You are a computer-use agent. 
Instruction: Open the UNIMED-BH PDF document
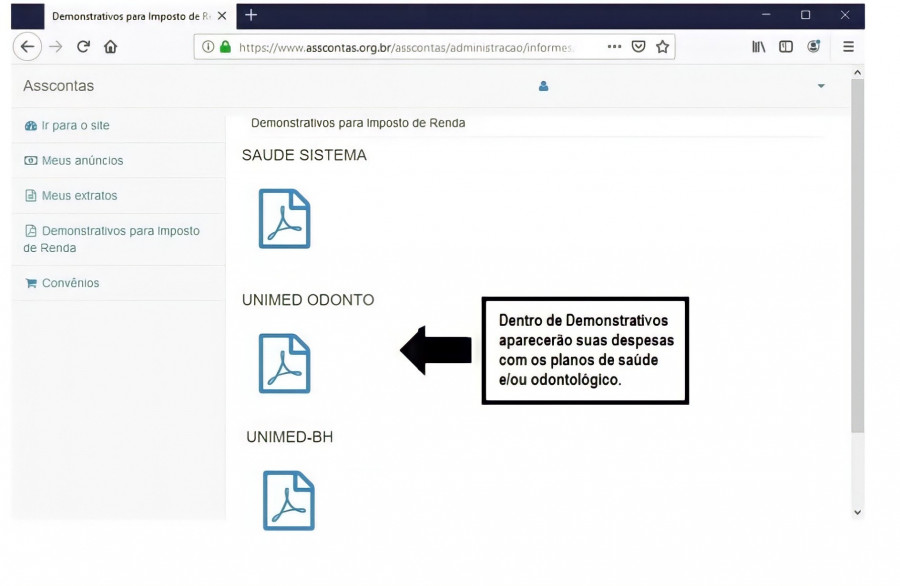click(x=289, y=500)
